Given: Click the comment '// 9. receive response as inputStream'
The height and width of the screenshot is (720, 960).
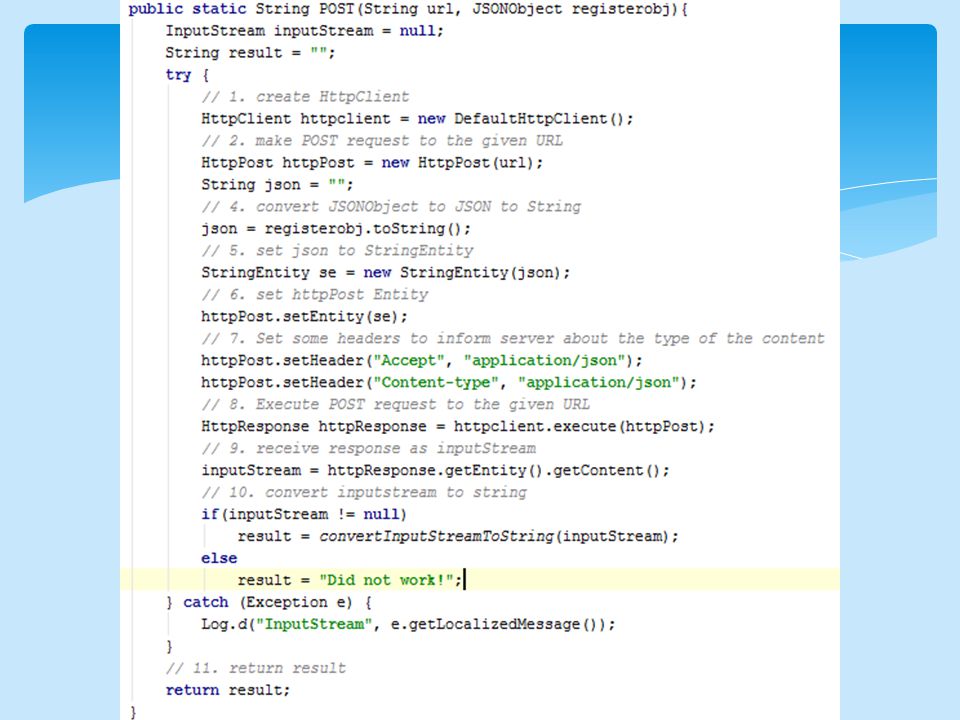Looking at the screenshot, I should 369,449.
